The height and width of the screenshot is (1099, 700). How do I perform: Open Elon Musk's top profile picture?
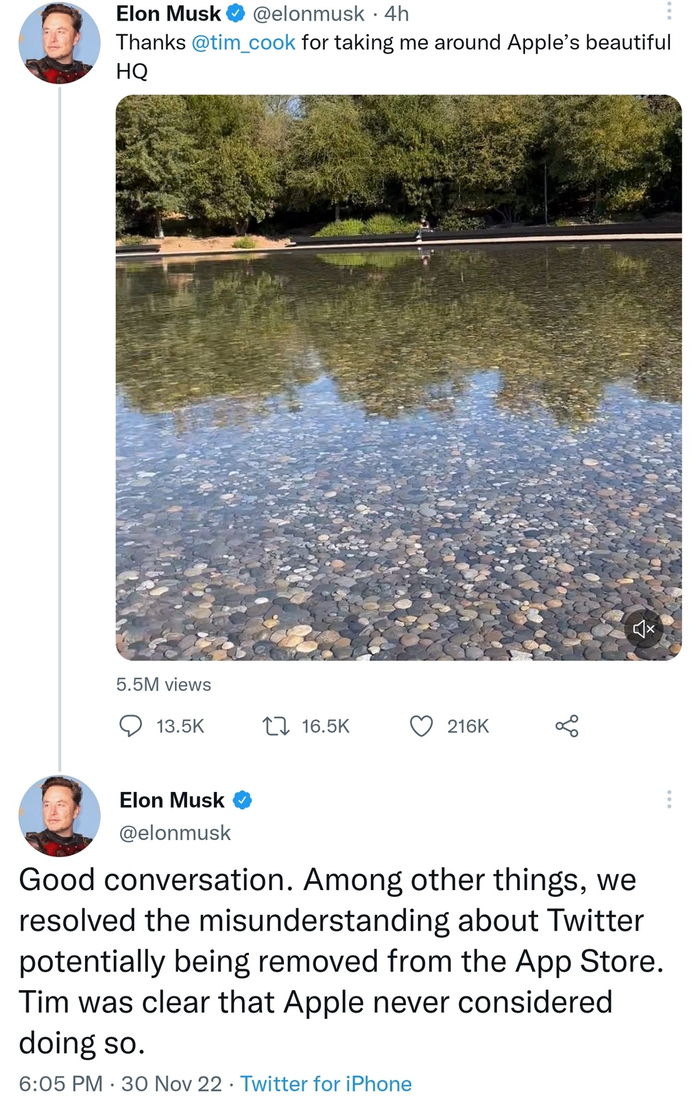point(60,43)
